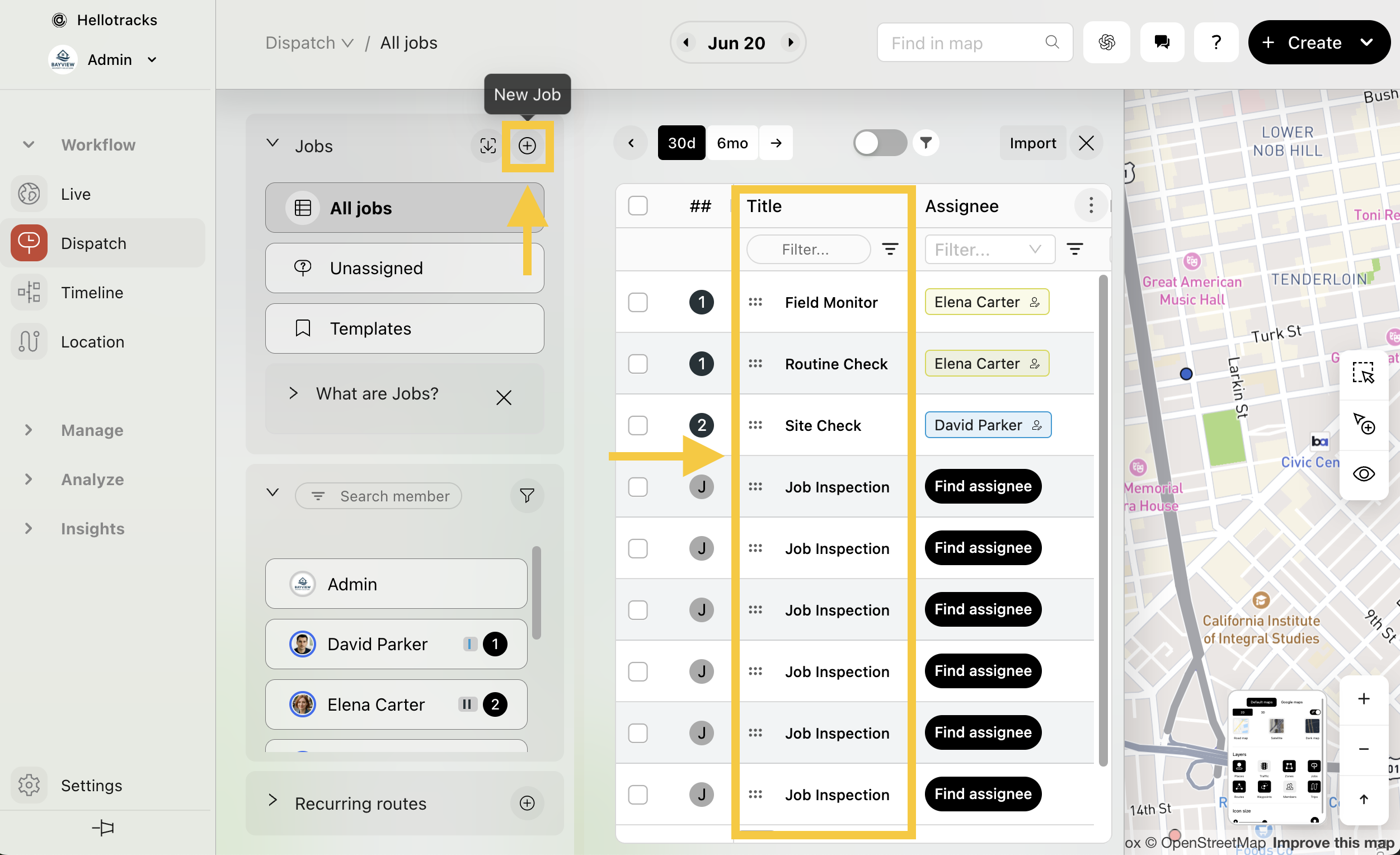Click the New Job plus icon
Image resolution: width=1400 pixels, height=855 pixels.
tap(527, 145)
